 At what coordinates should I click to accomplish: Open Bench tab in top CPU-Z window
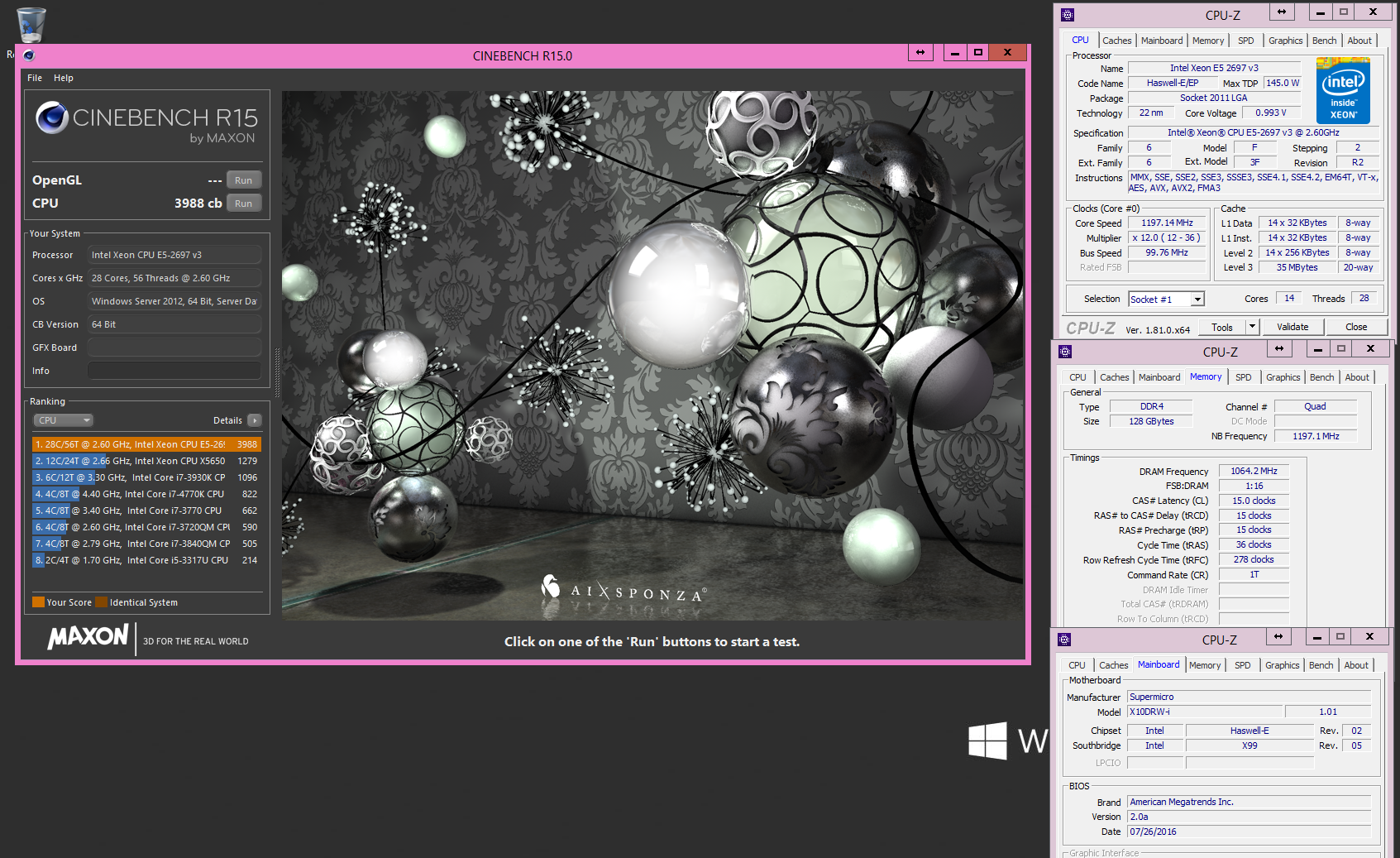[1324, 41]
